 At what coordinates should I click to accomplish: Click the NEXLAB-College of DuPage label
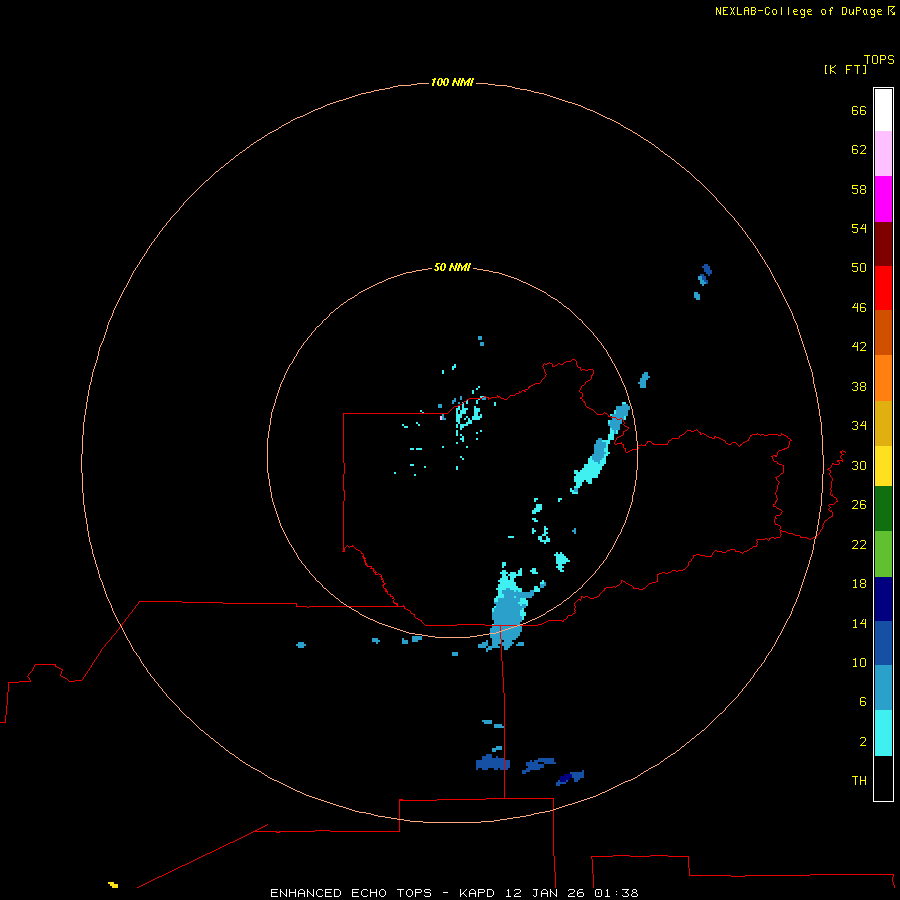tap(798, 11)
